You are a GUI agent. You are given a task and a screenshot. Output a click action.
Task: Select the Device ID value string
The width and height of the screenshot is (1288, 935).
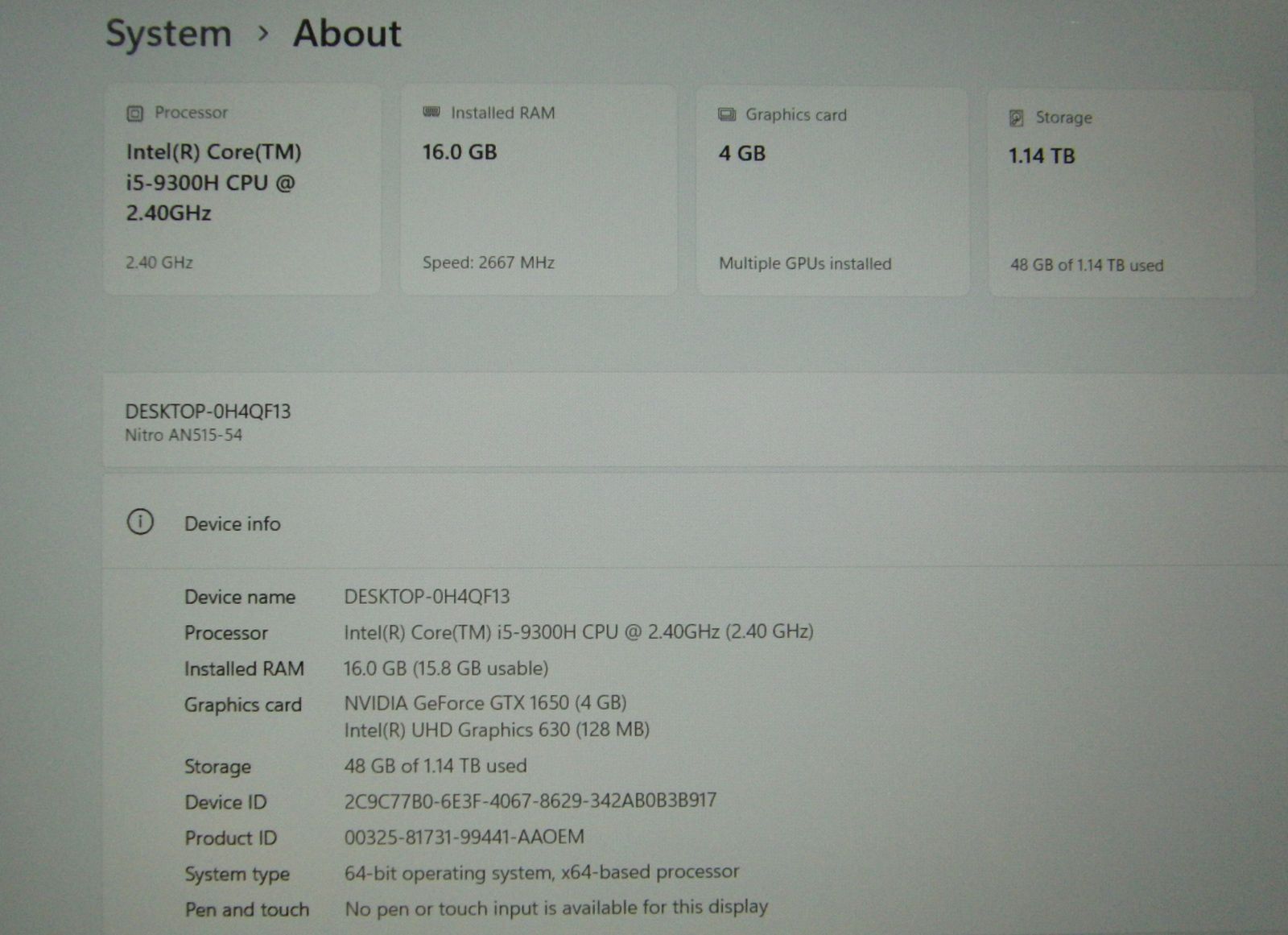pos(530,801)
